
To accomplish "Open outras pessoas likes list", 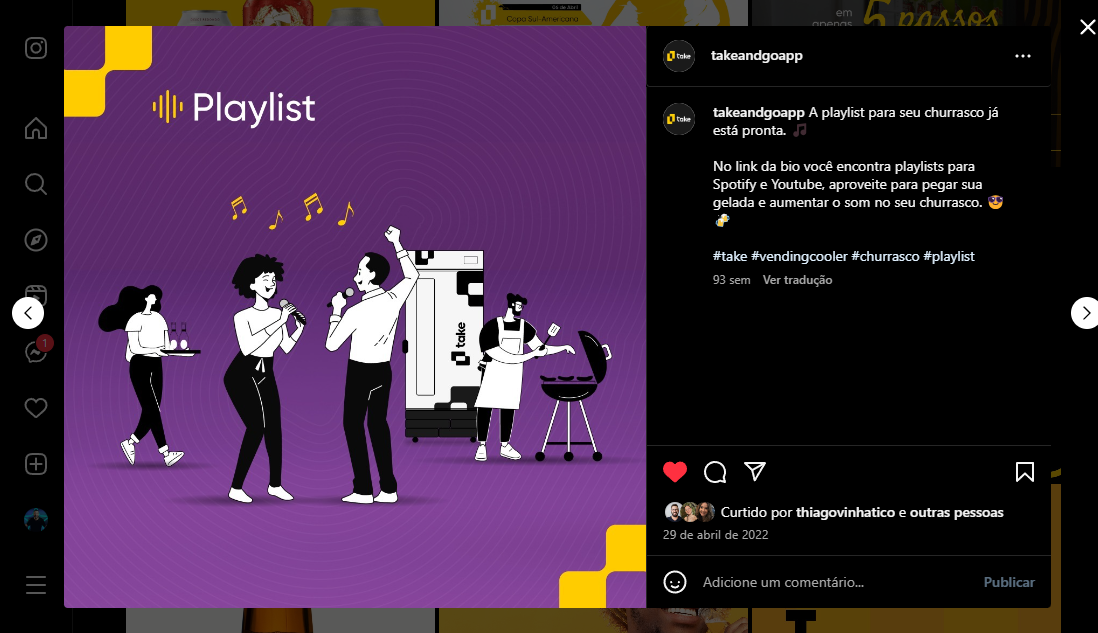I will coord(957,513).
